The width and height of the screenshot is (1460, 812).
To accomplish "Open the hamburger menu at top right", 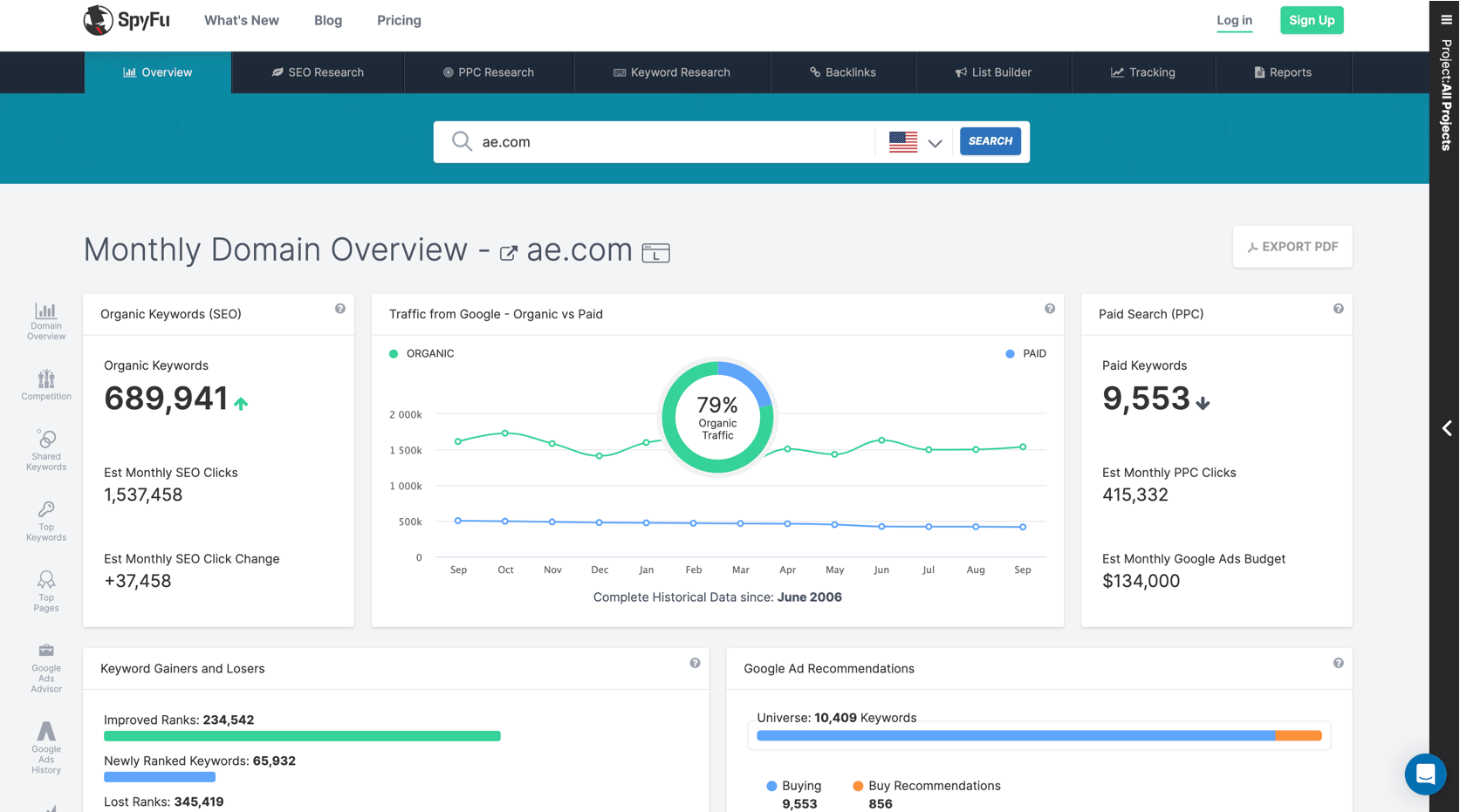I will [1446, 19].
